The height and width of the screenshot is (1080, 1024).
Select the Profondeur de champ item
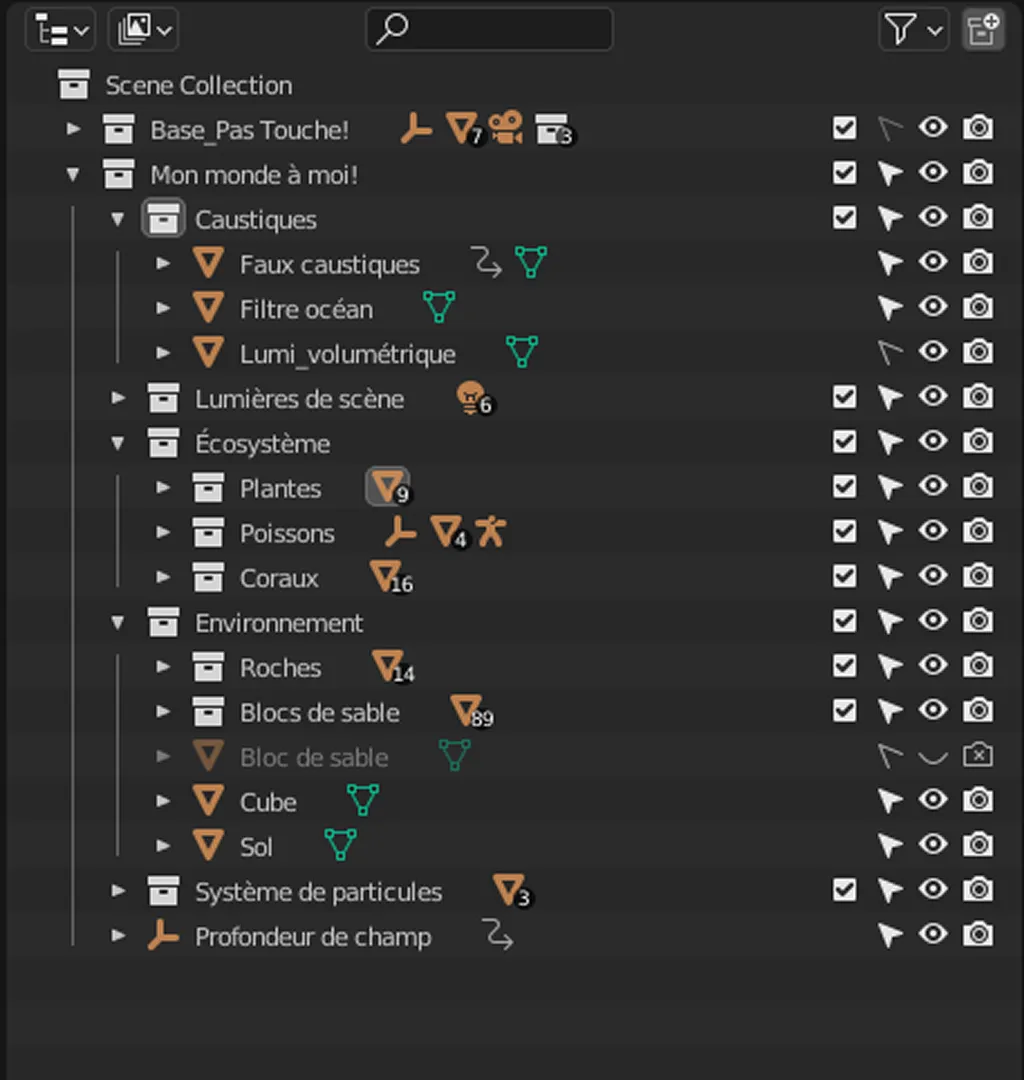pos(313,937)
